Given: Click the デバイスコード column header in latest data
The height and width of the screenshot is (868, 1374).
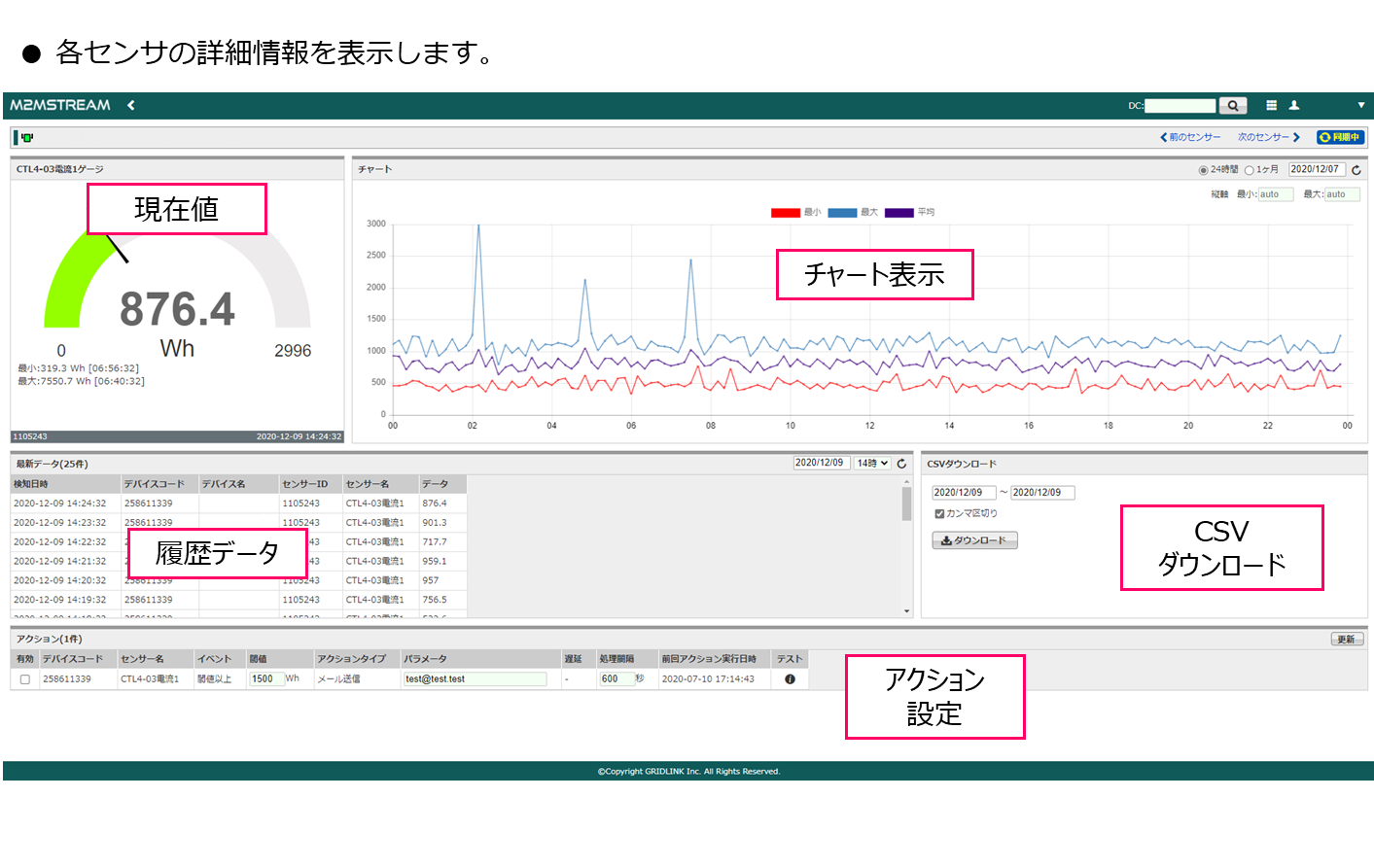Looking at the screenshot, I should pyautogui.click(x=159, y=484).
